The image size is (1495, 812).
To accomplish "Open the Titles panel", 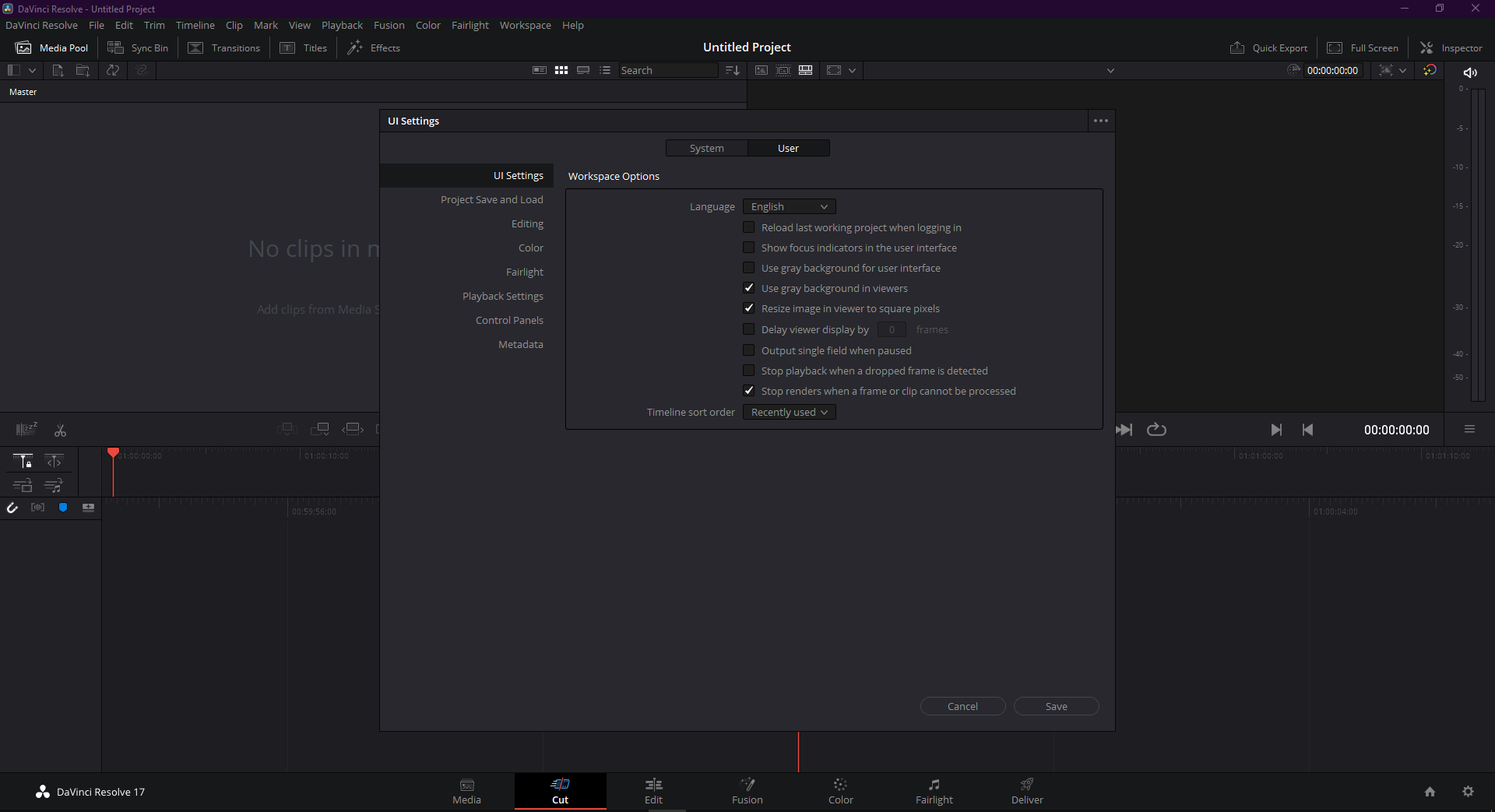I will pyautogui.click(x=304, y=47).
